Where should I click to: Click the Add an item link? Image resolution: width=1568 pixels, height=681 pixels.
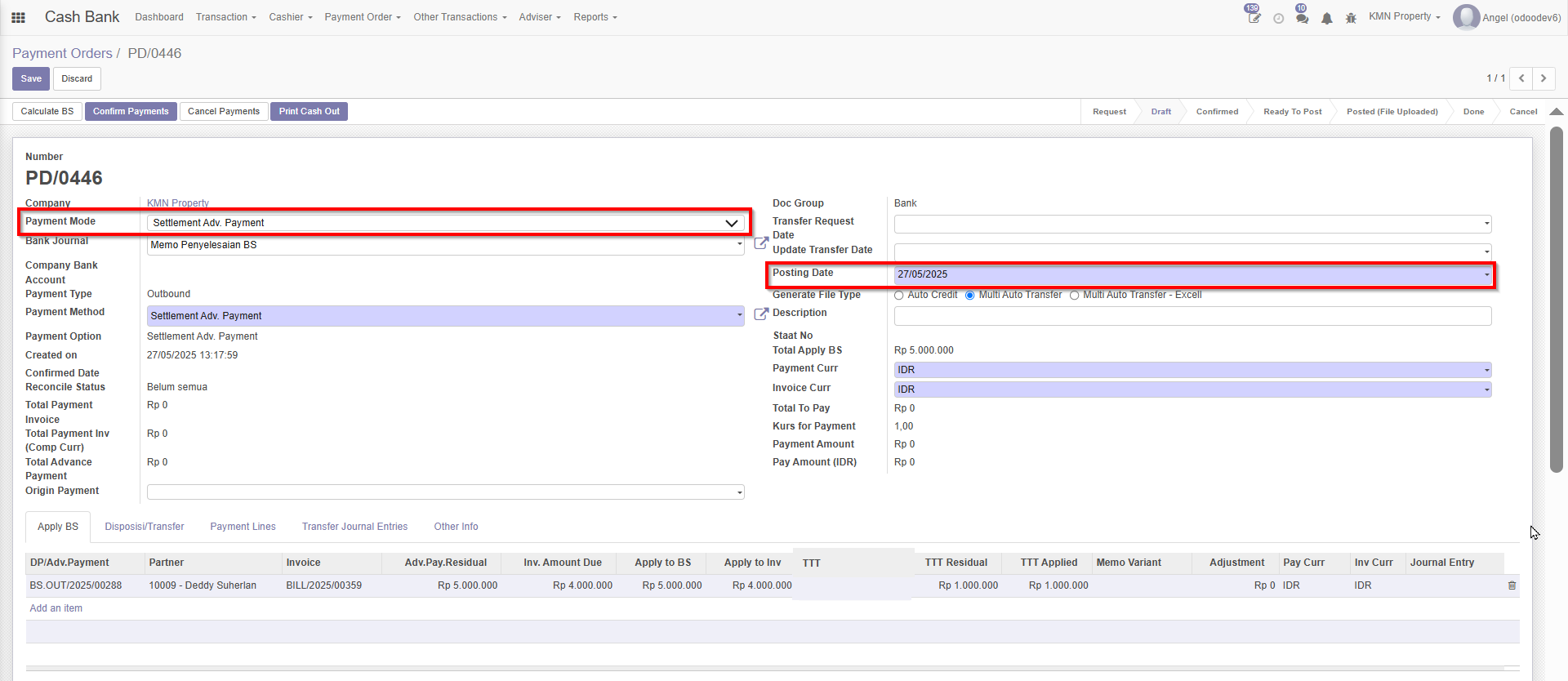click(56, 608)
